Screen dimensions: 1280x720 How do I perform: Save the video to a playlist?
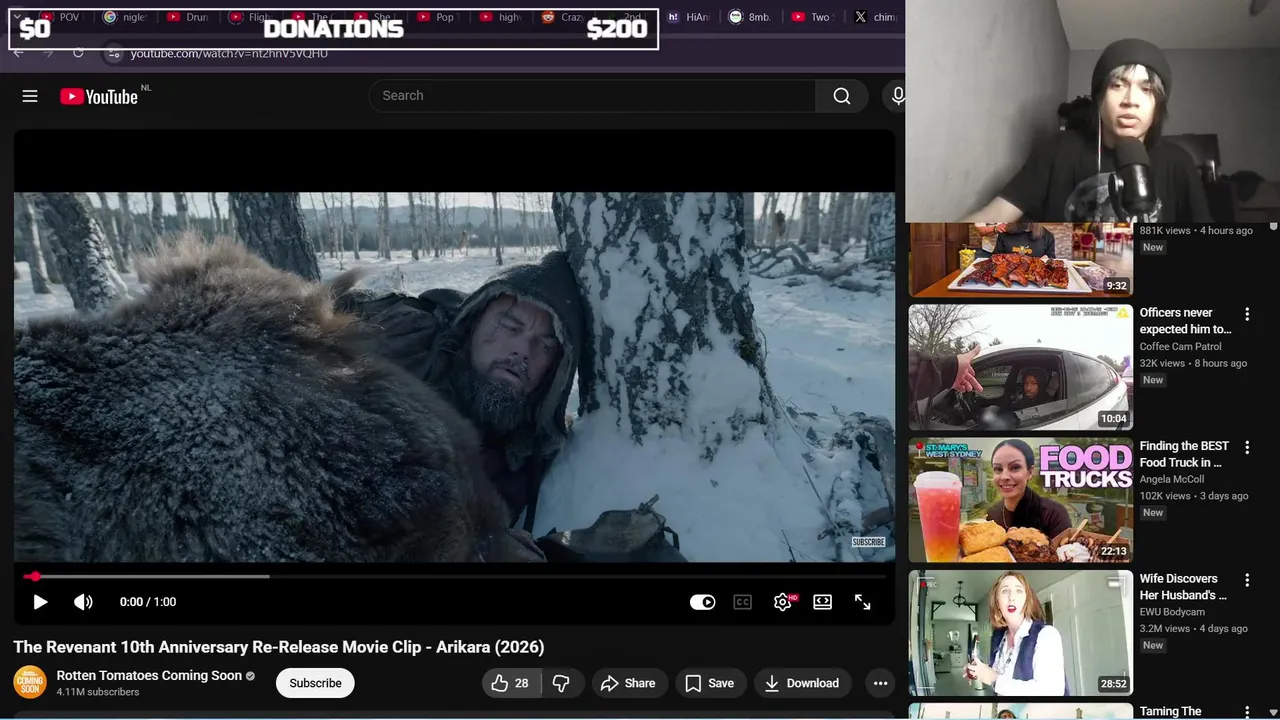point(710,683)
